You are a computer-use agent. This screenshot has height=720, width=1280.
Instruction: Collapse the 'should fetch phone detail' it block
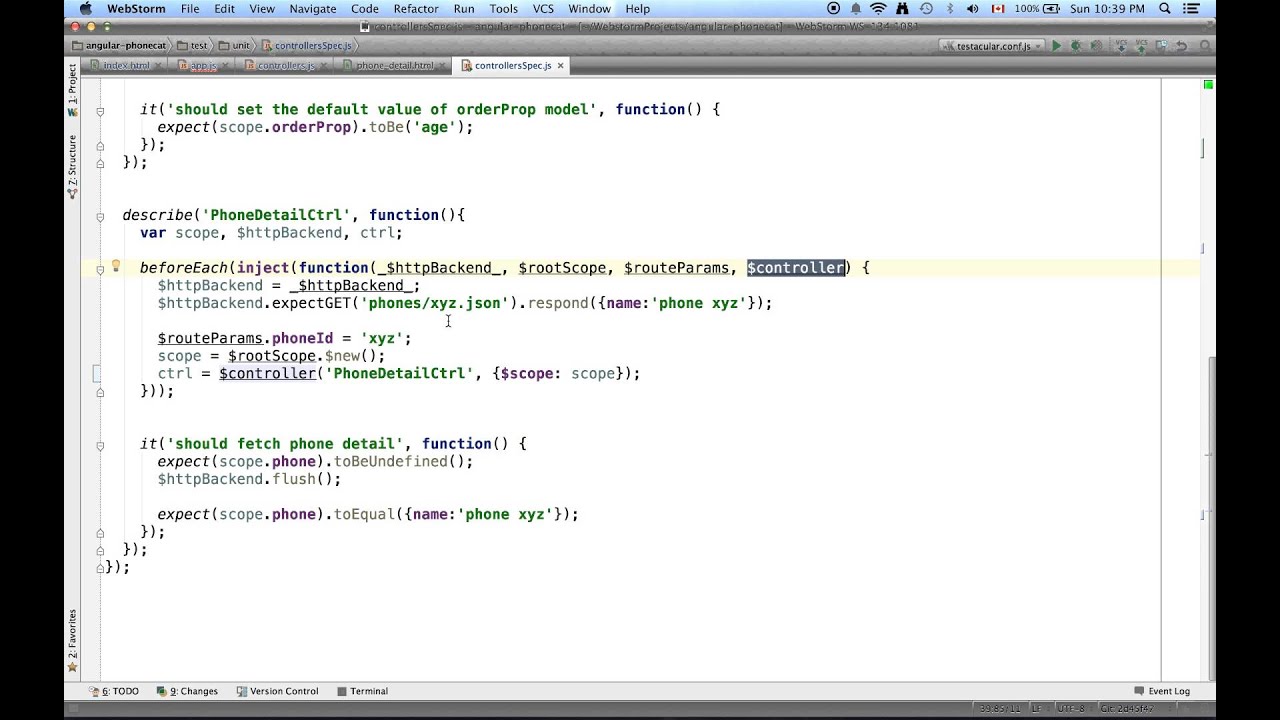100,444
